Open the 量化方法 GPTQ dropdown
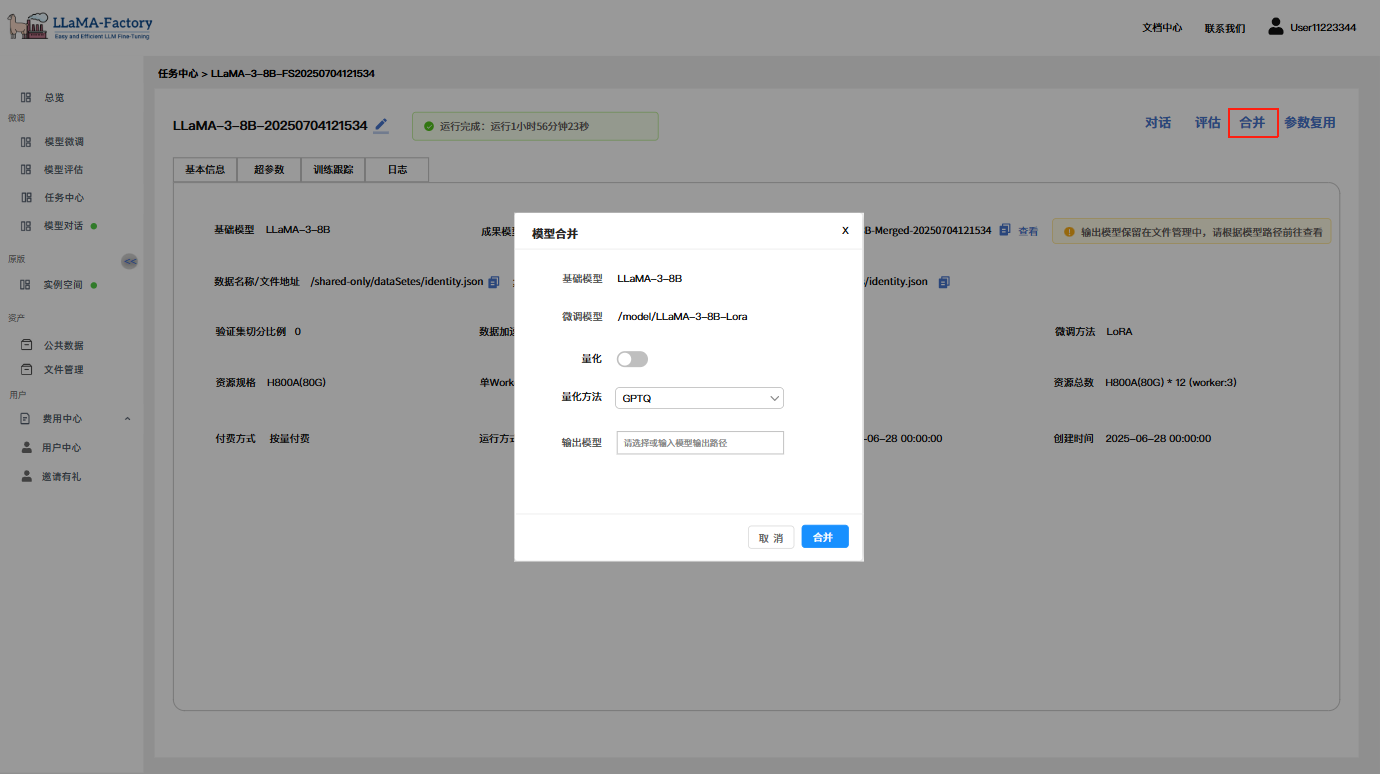 (699, 398)
